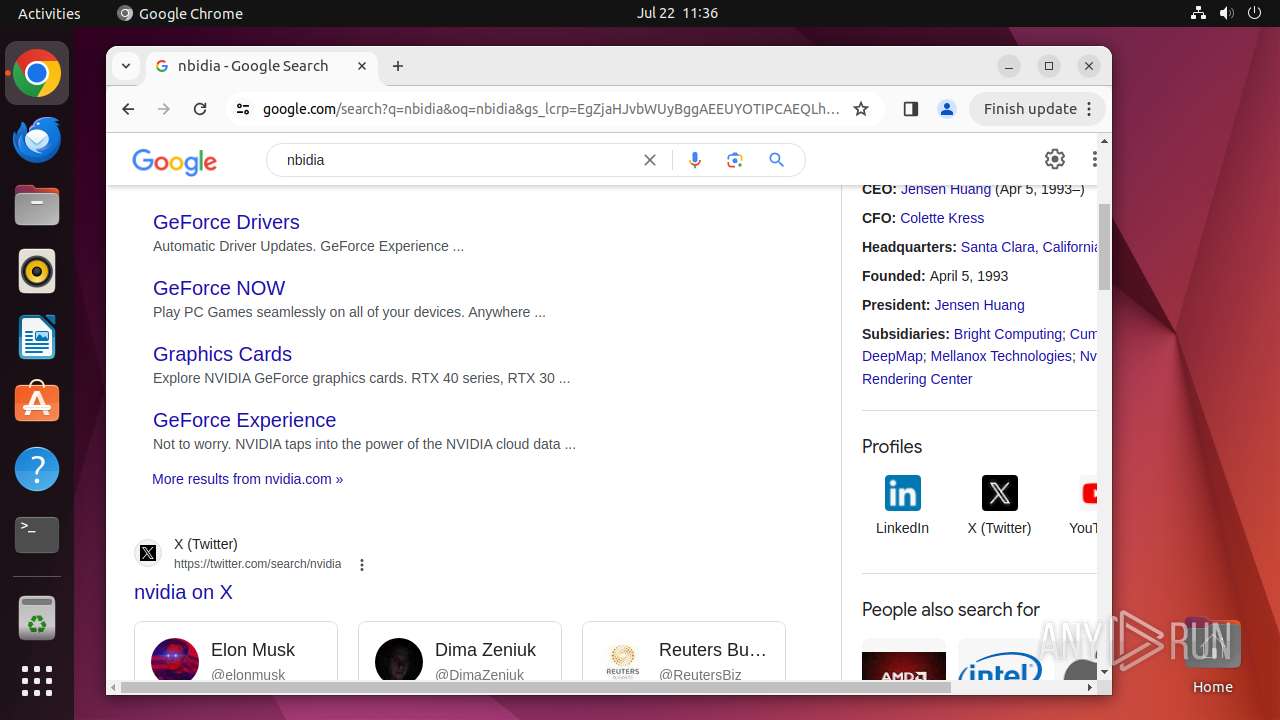Open the Mellanox Technologies link
This screenshot has width=1280, height=720.
click(x=1001, y=356)
